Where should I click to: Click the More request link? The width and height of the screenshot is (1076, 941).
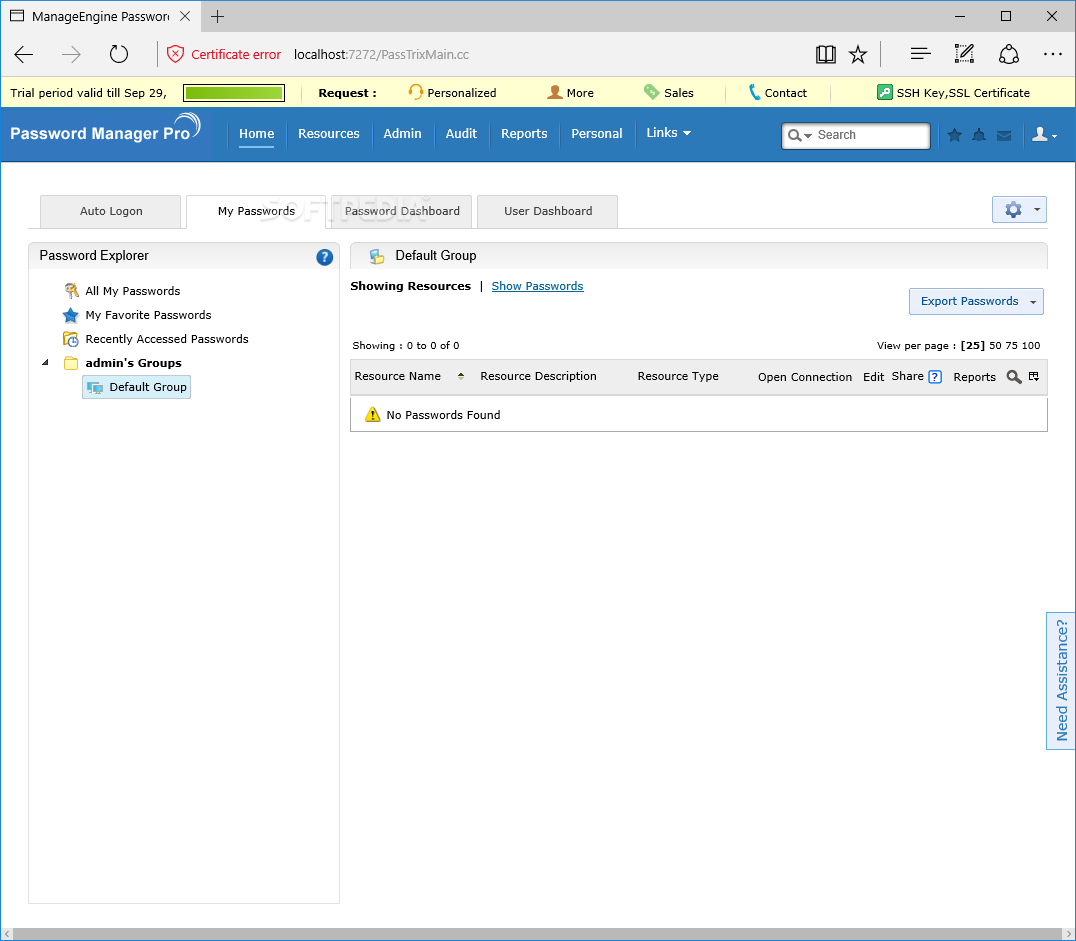pyautogui.click(x=570, y=93)
